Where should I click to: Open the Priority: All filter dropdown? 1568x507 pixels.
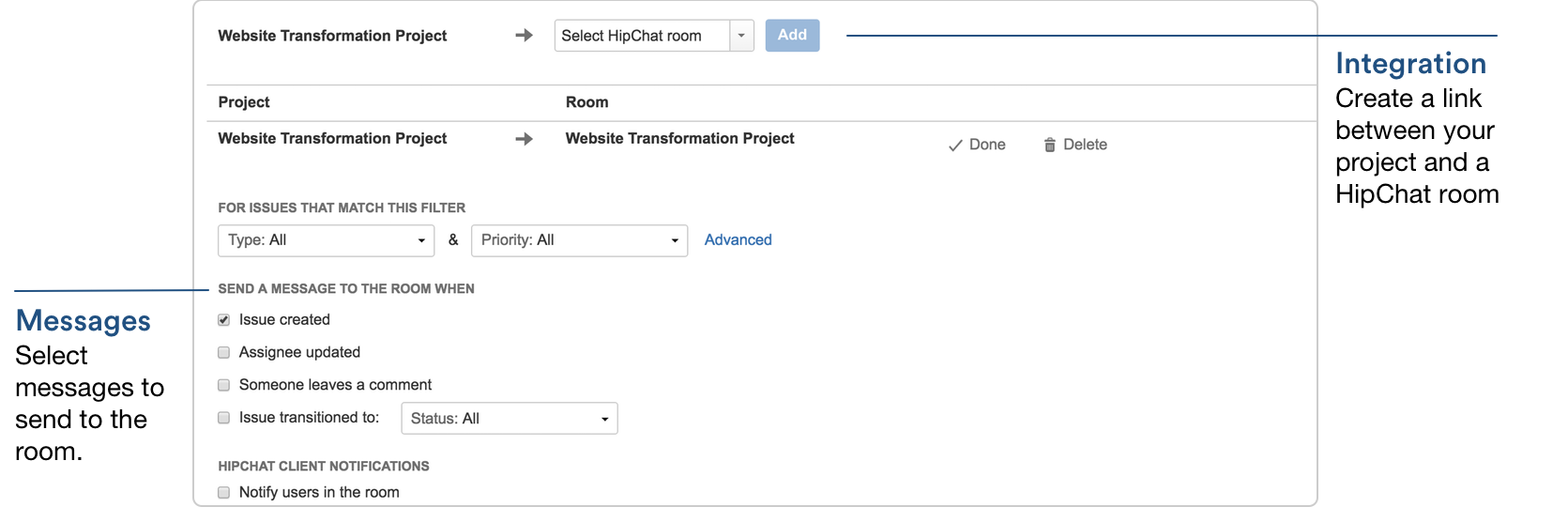point(579,240)
